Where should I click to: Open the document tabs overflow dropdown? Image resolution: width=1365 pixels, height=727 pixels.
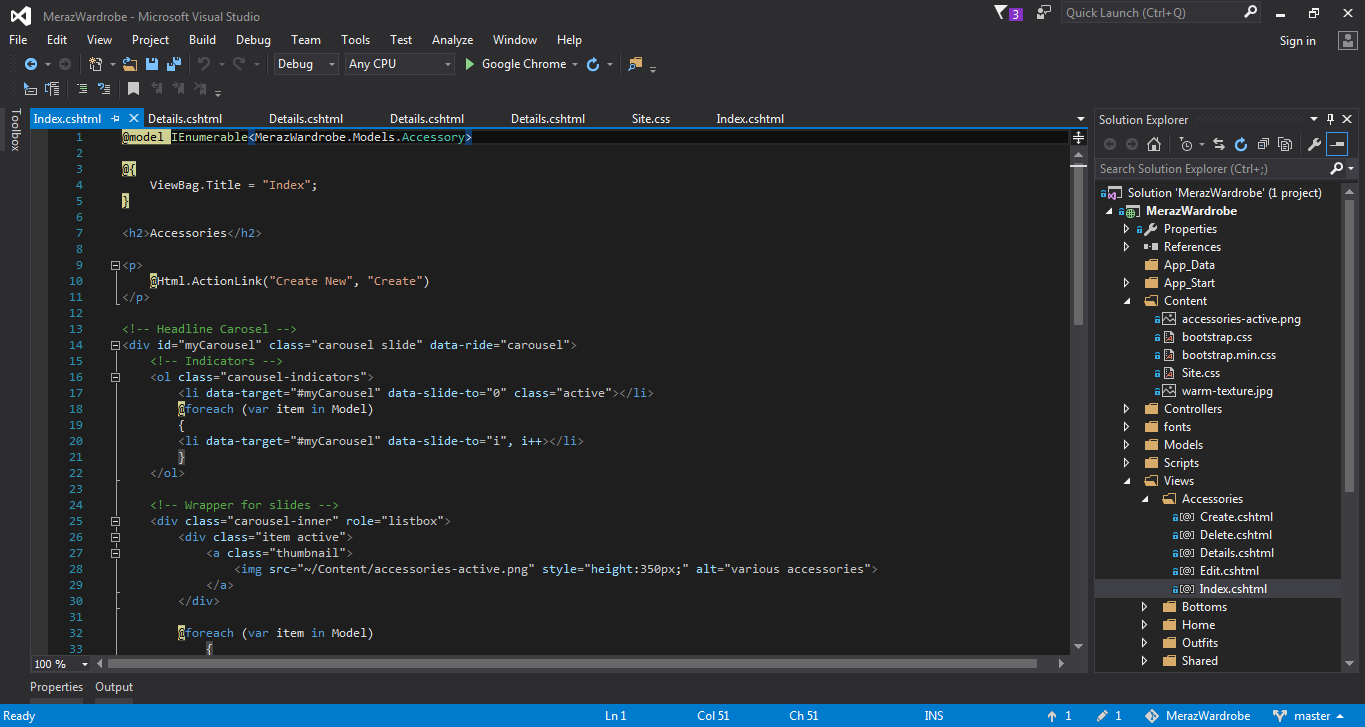click(x=1080, y=119)
